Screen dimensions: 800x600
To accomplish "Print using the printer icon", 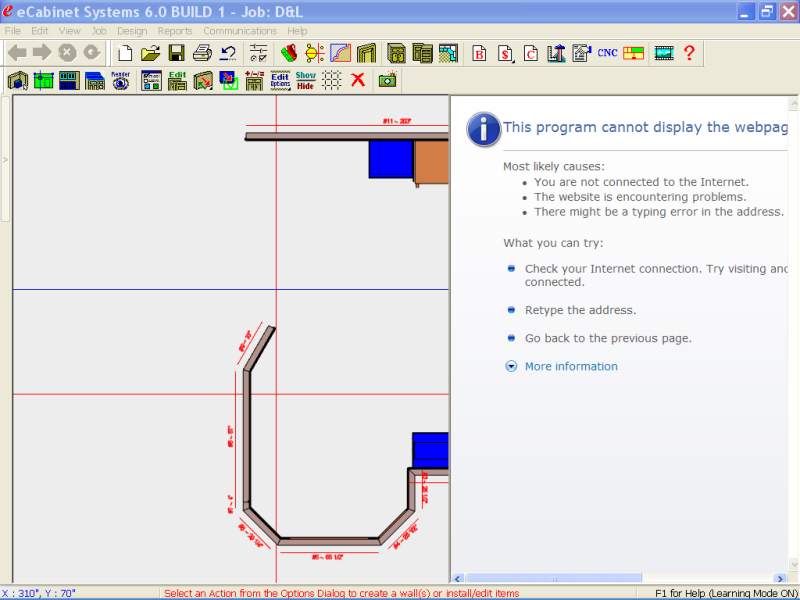I will click(x=203, y=53).
